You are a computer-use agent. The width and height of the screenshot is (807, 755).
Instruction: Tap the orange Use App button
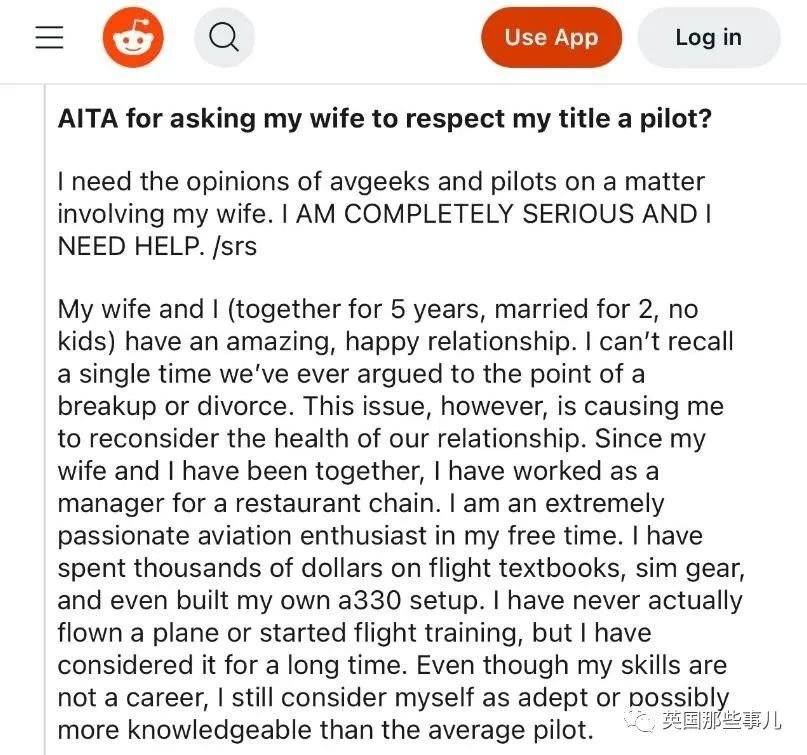[x=551, y=38]
